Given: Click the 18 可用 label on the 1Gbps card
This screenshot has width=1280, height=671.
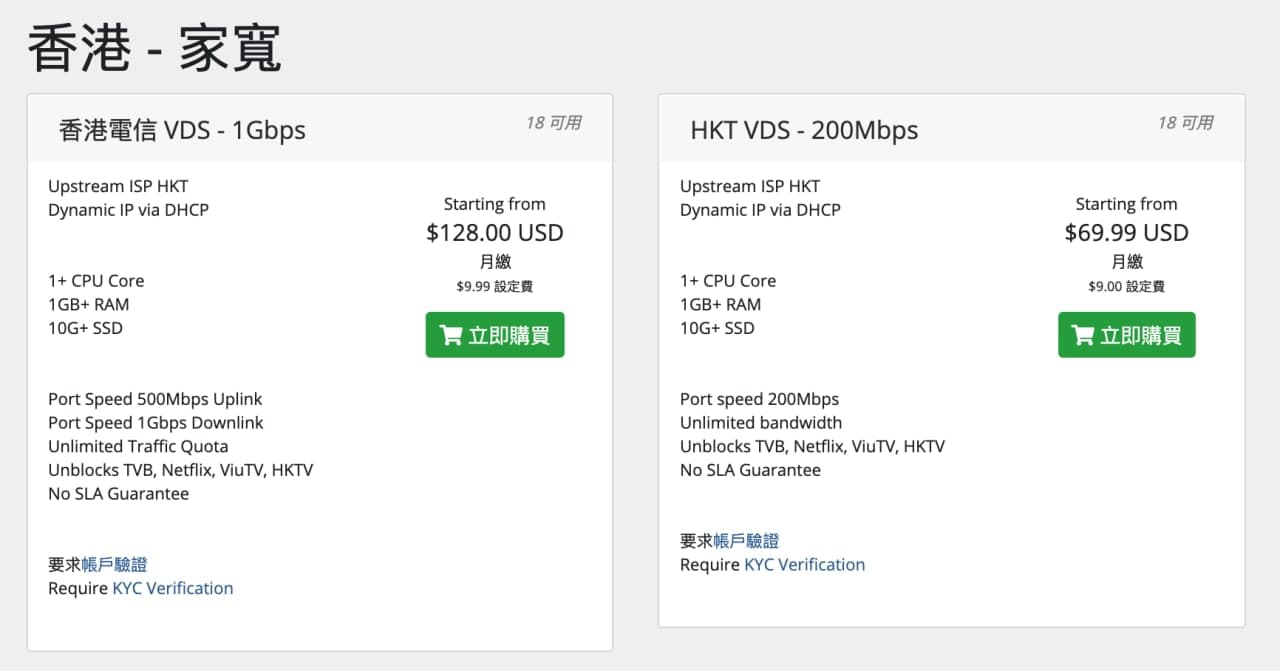Looking at the screenshot, I should point(553,123).
